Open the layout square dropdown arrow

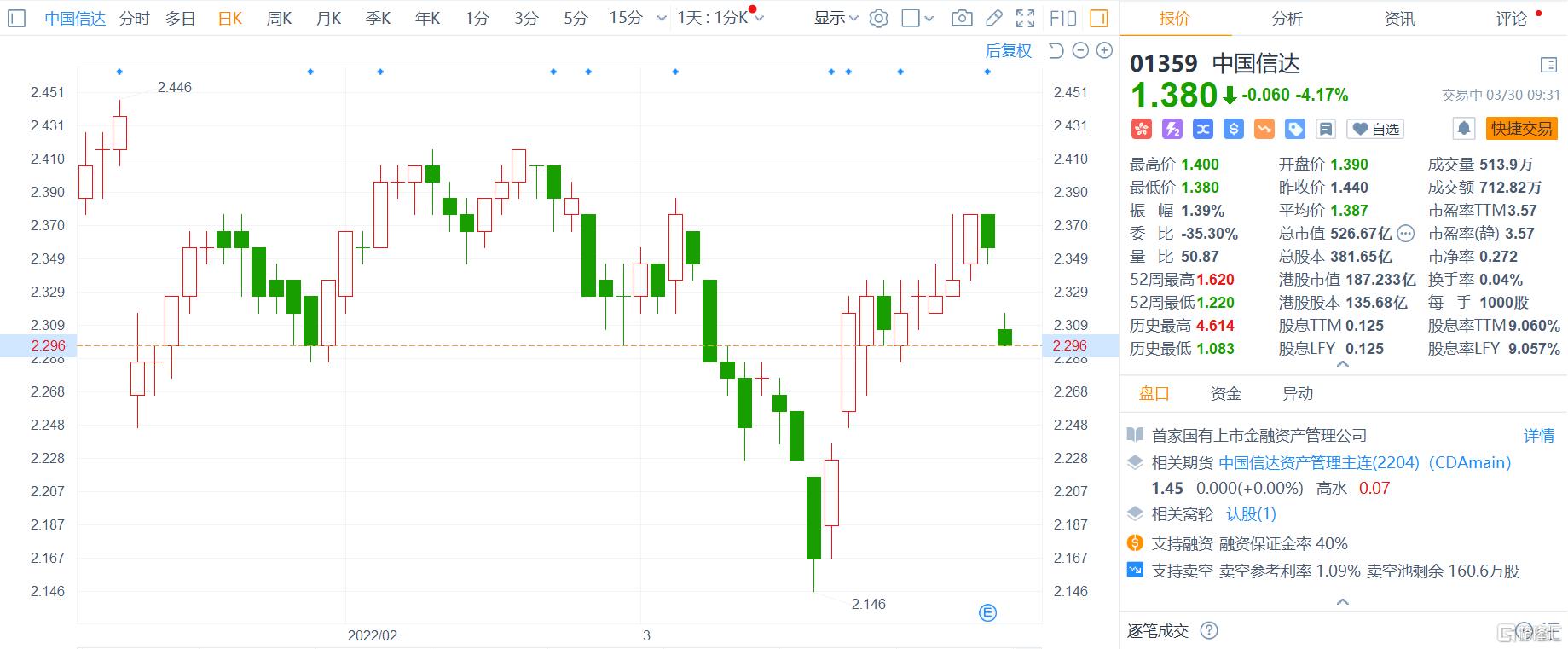pyautogui.click(x=929, y=18)
